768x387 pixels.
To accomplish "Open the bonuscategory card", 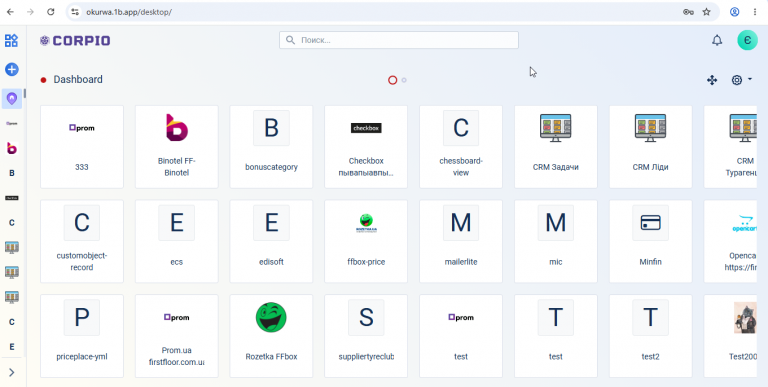I will click(271, 146).
